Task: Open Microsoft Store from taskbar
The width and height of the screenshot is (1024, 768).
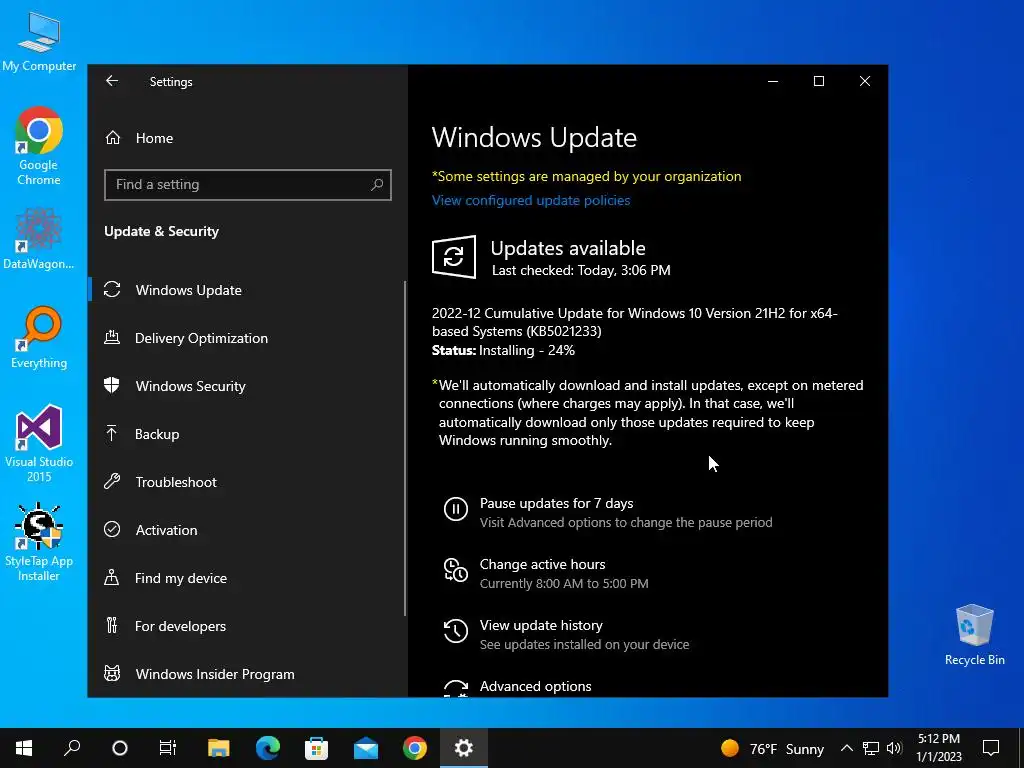Action: tap(317, 748)
